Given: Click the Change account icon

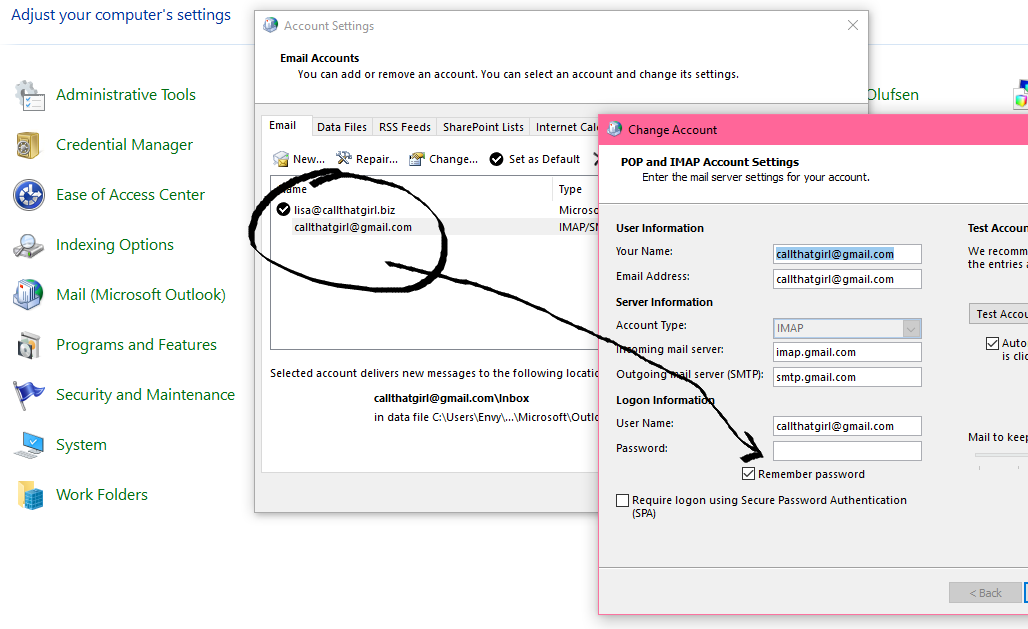Looking at the screenshot, I should (x=416, y=159).
